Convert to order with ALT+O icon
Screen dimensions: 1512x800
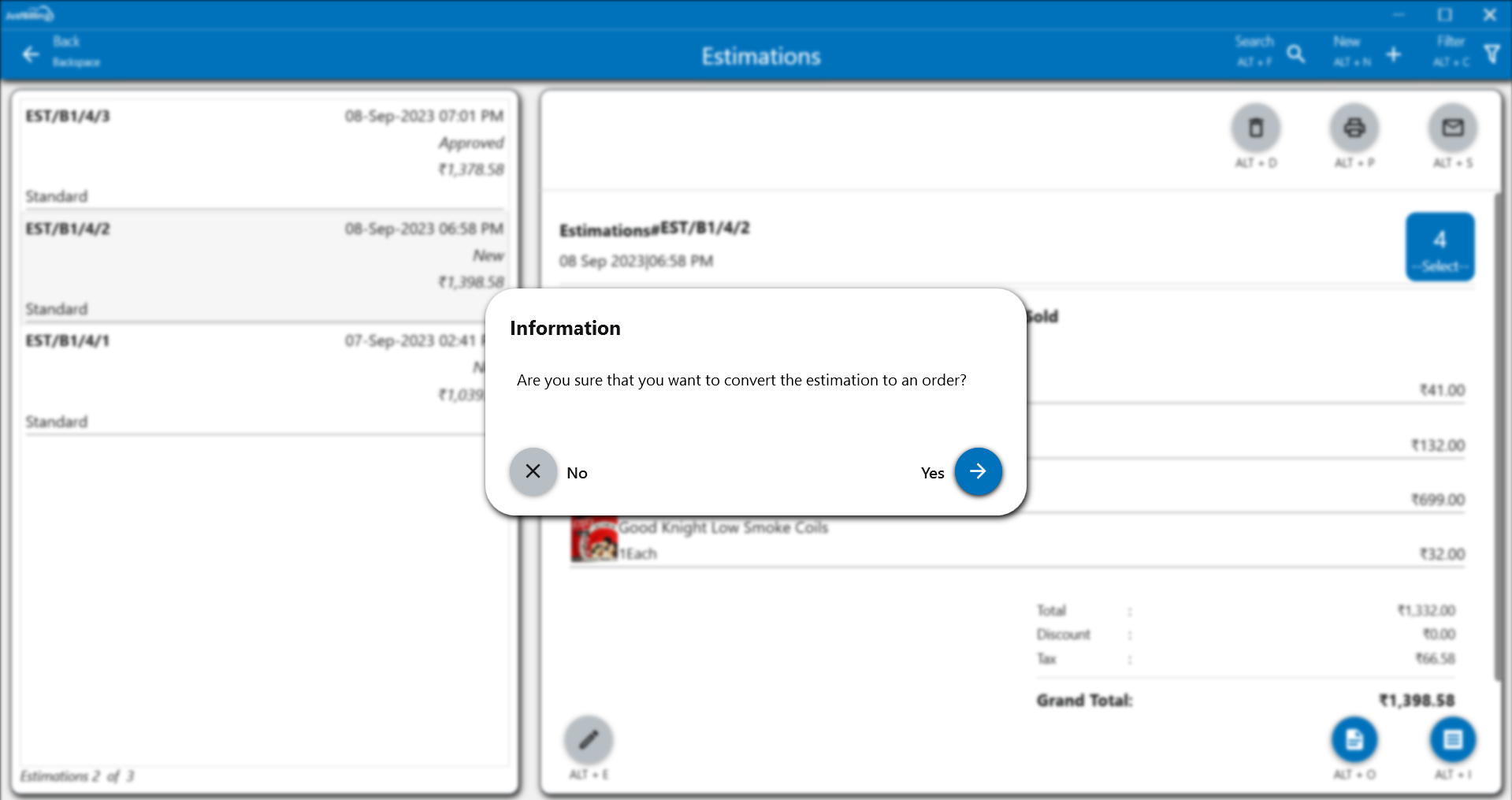(x=1354, y=739)
